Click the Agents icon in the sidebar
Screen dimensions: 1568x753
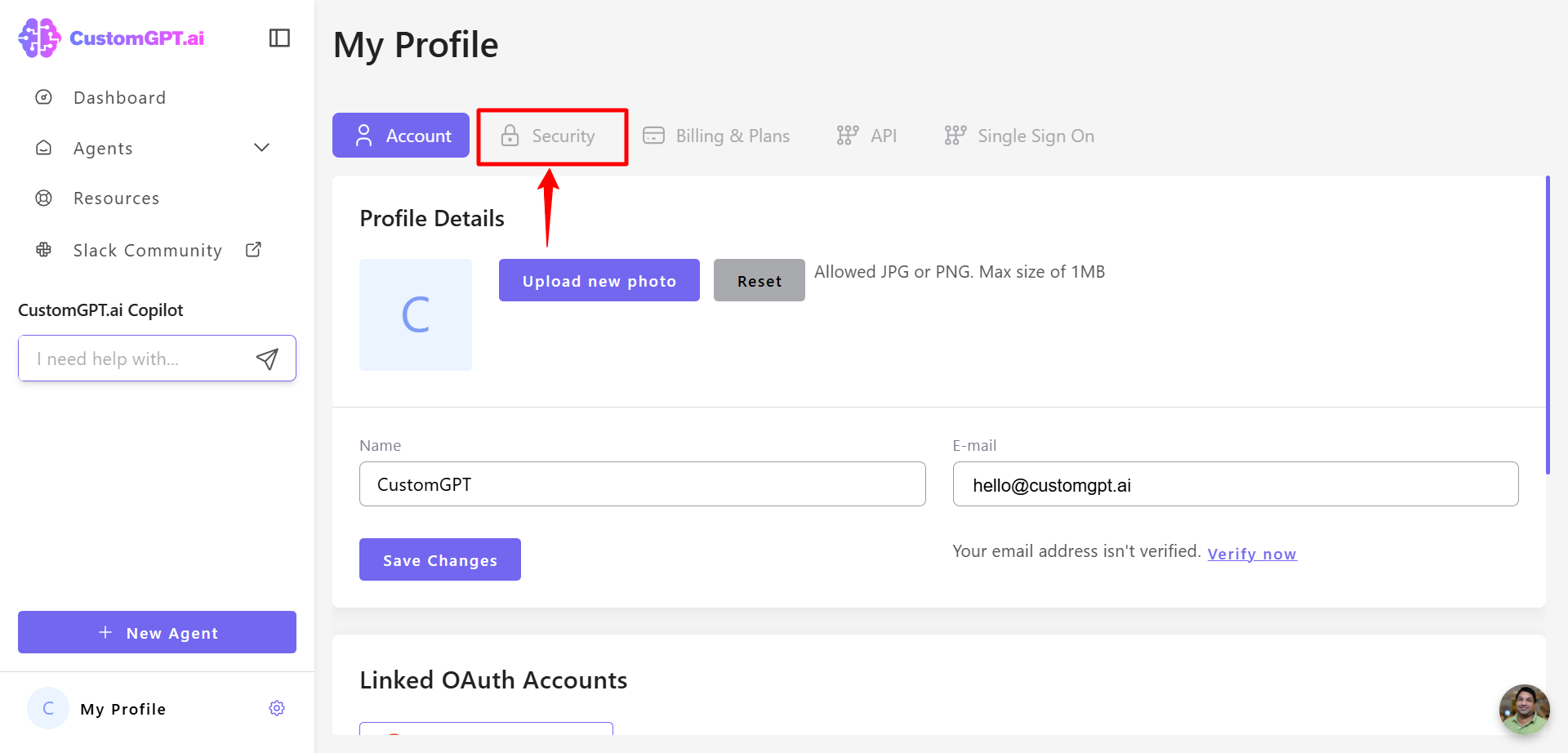point(44,148)
